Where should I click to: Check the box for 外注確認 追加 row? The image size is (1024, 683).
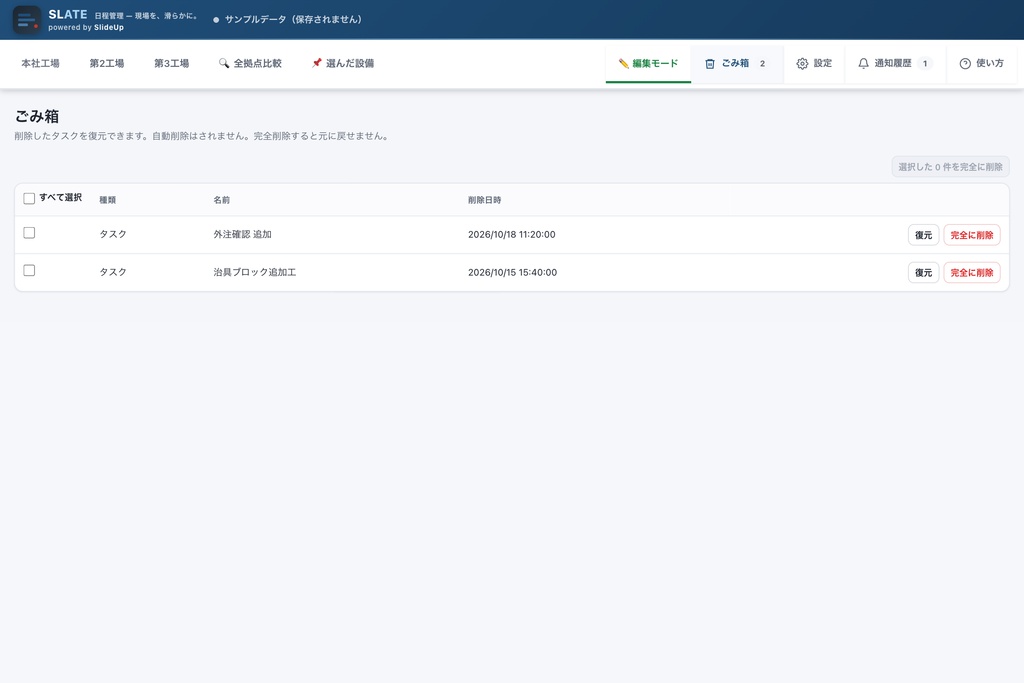pos(29,232)
